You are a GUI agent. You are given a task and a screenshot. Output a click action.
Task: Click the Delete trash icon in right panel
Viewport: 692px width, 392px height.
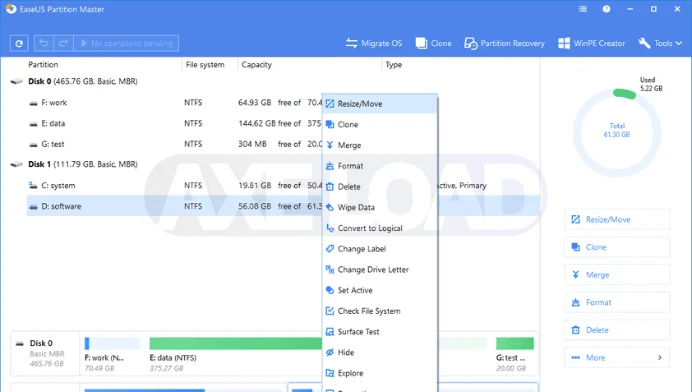pos(575,330)
